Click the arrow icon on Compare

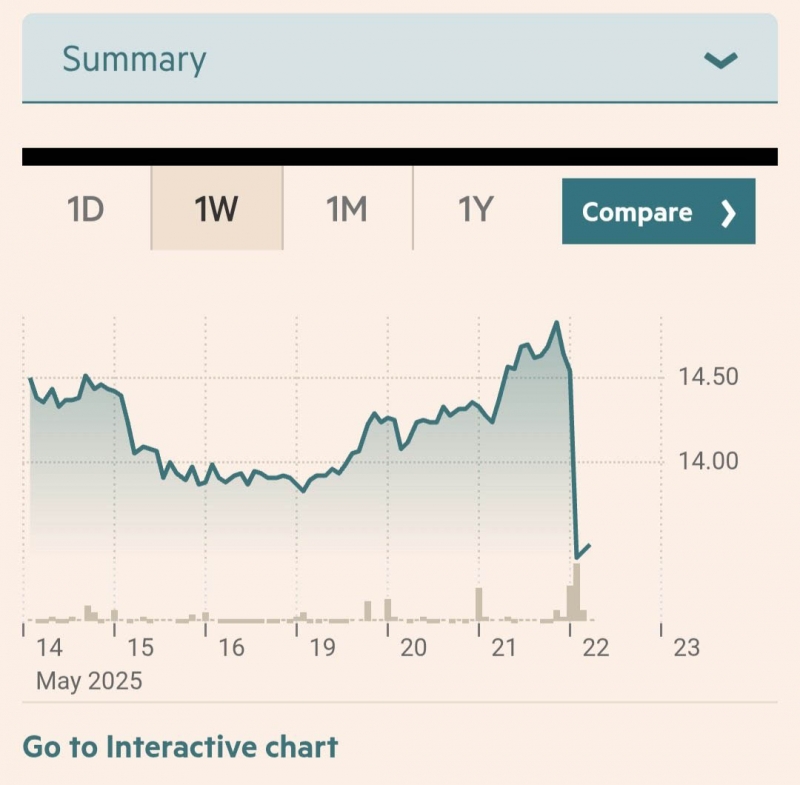point(728,212)
